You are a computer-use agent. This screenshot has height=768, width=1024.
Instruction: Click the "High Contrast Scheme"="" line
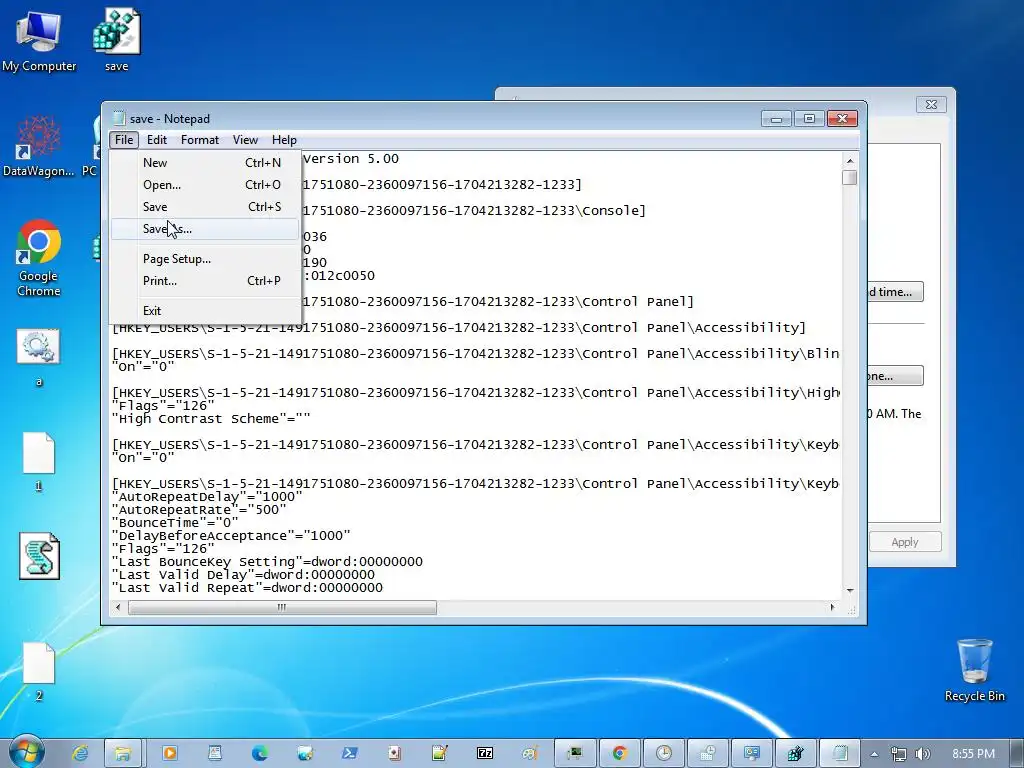211,419
